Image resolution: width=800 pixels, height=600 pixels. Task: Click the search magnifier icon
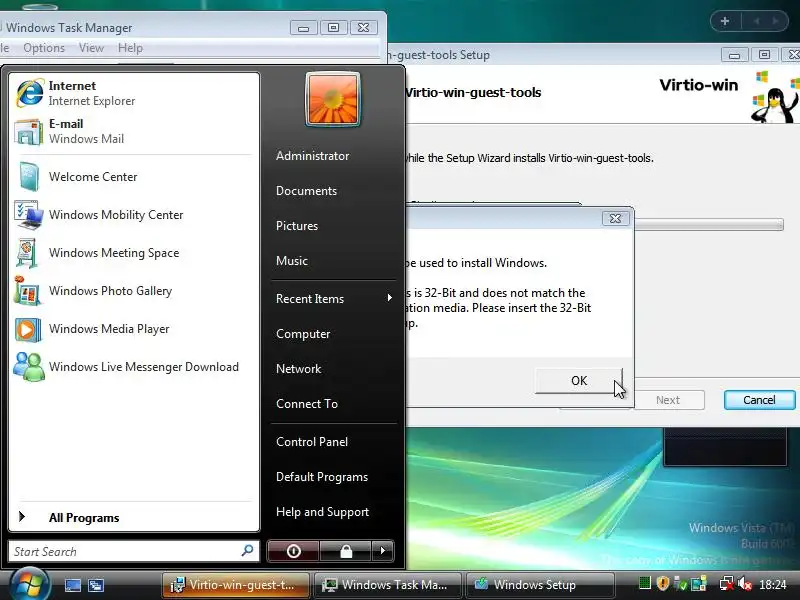coord(247,551)
